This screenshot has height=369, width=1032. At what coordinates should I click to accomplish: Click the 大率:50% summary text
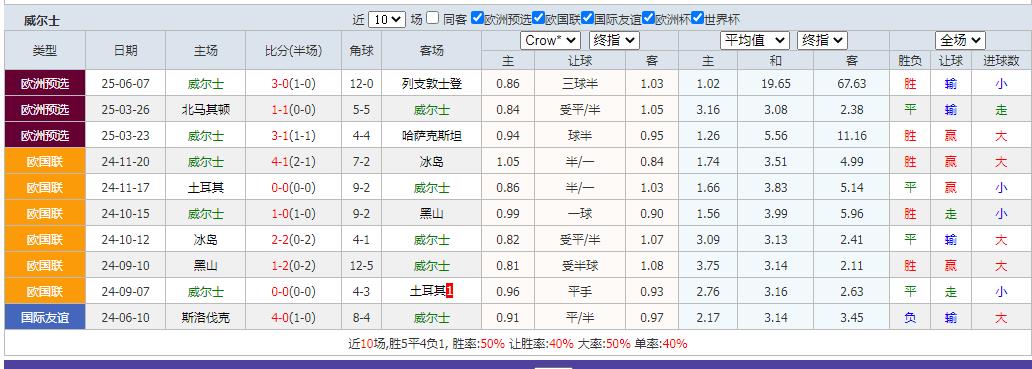(603, 344)
